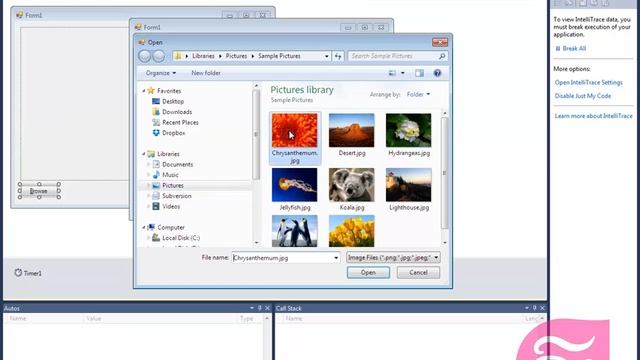Select the Desktop icon under Favorites
Screen dimensions: 640x360
coord(156,101)
